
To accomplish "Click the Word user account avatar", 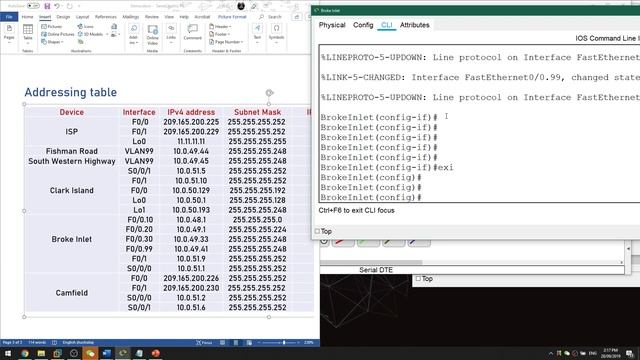I will tap(241, 6).
